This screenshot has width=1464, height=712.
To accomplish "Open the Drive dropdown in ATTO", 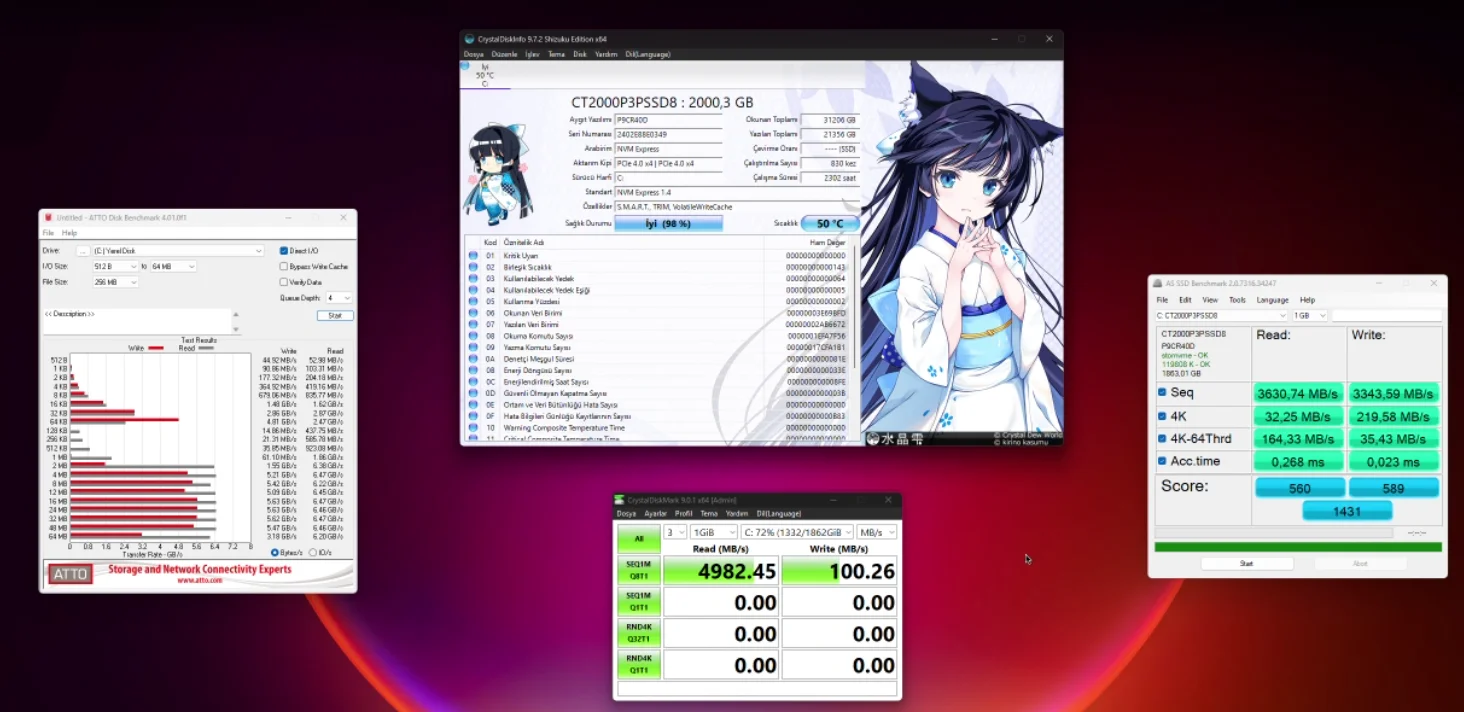I will 178,251.
